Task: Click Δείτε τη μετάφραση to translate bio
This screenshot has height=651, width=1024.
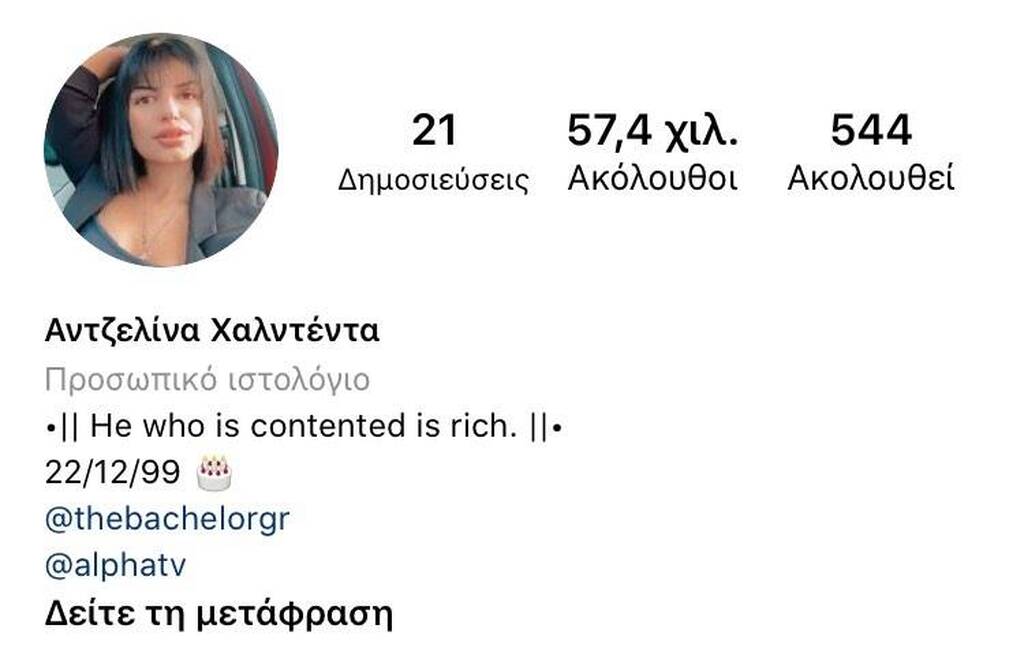Action: [219, 614]
